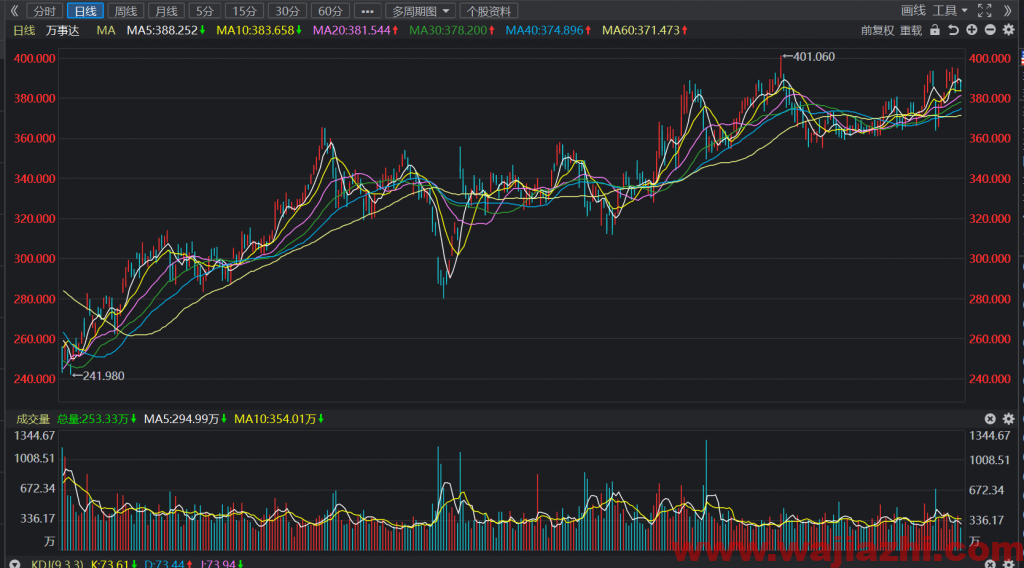Select the 15分 period tab
Screen dimensions: 1024x568
(244, 11)
